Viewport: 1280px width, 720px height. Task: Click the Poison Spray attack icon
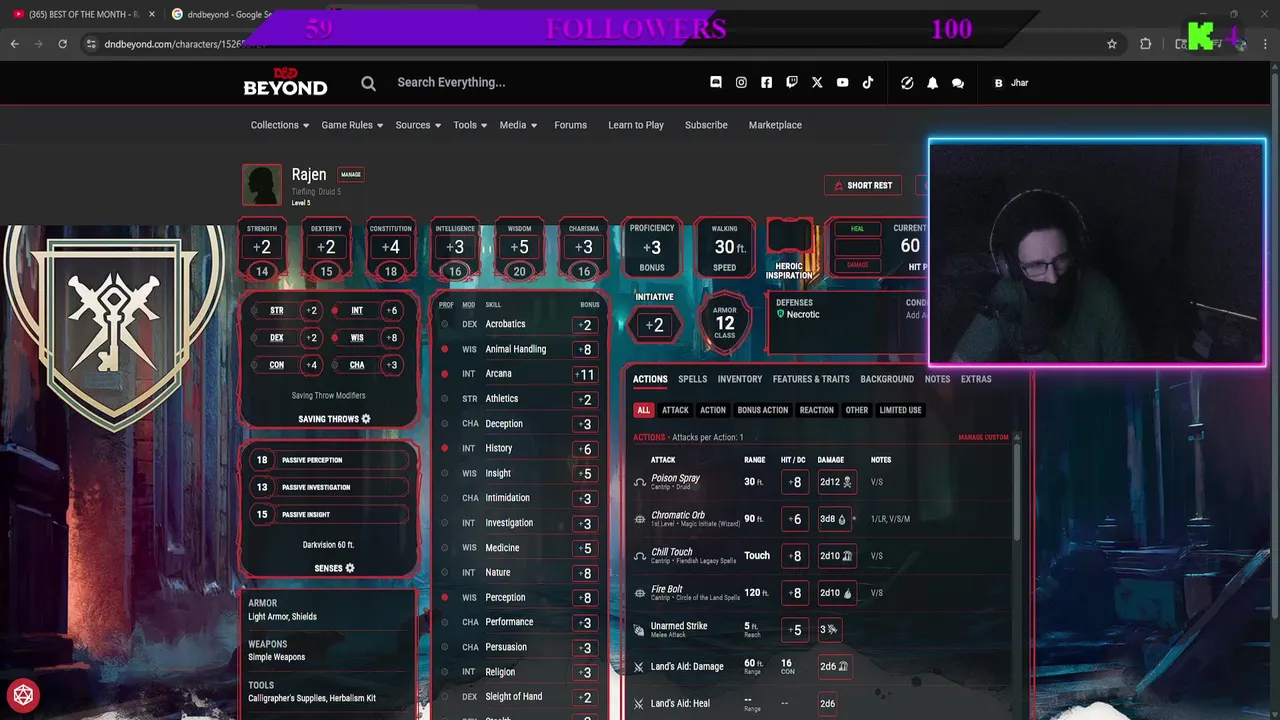pos(640,482)
